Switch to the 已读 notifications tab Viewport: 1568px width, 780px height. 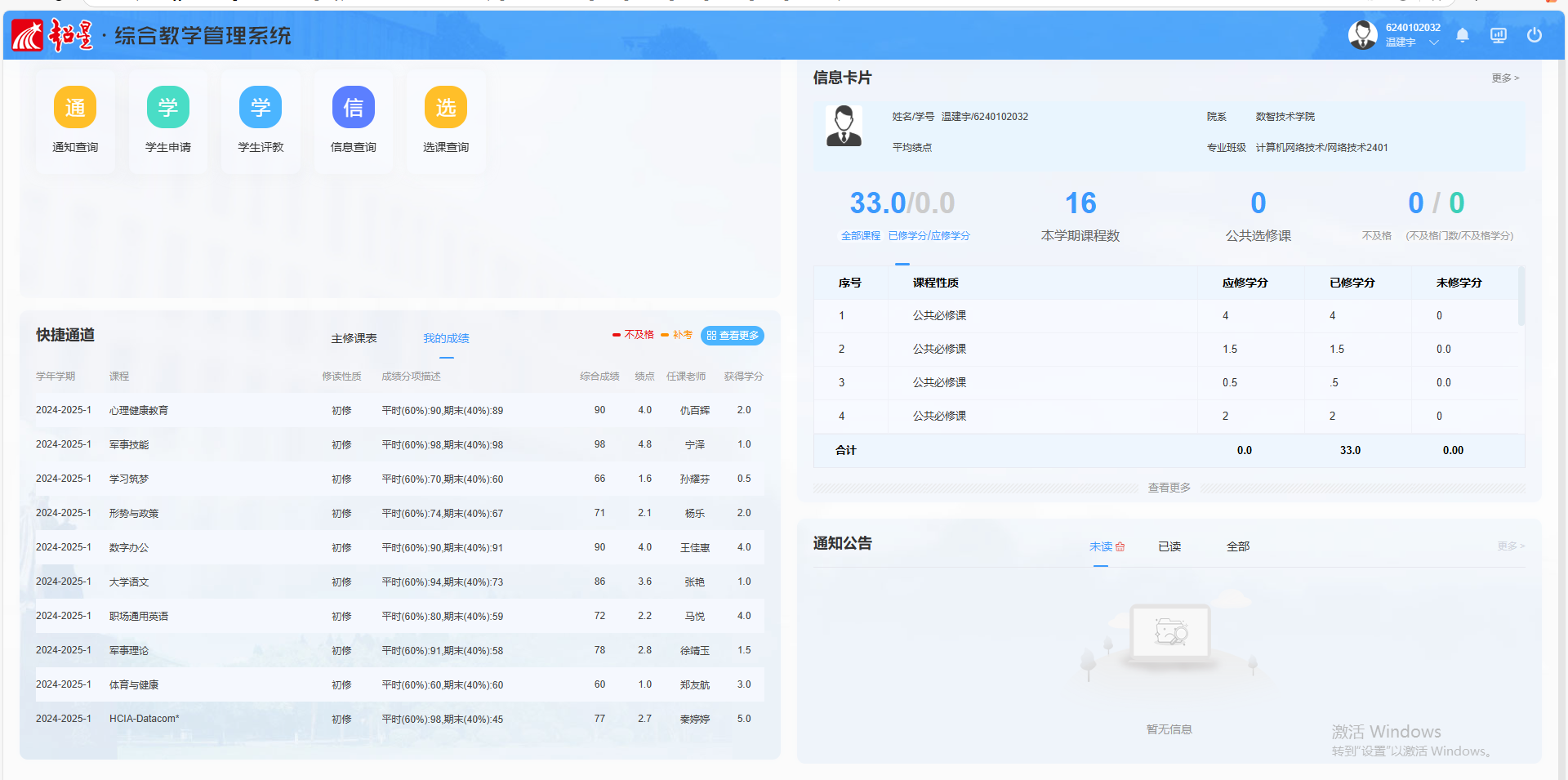point(1169,546)
